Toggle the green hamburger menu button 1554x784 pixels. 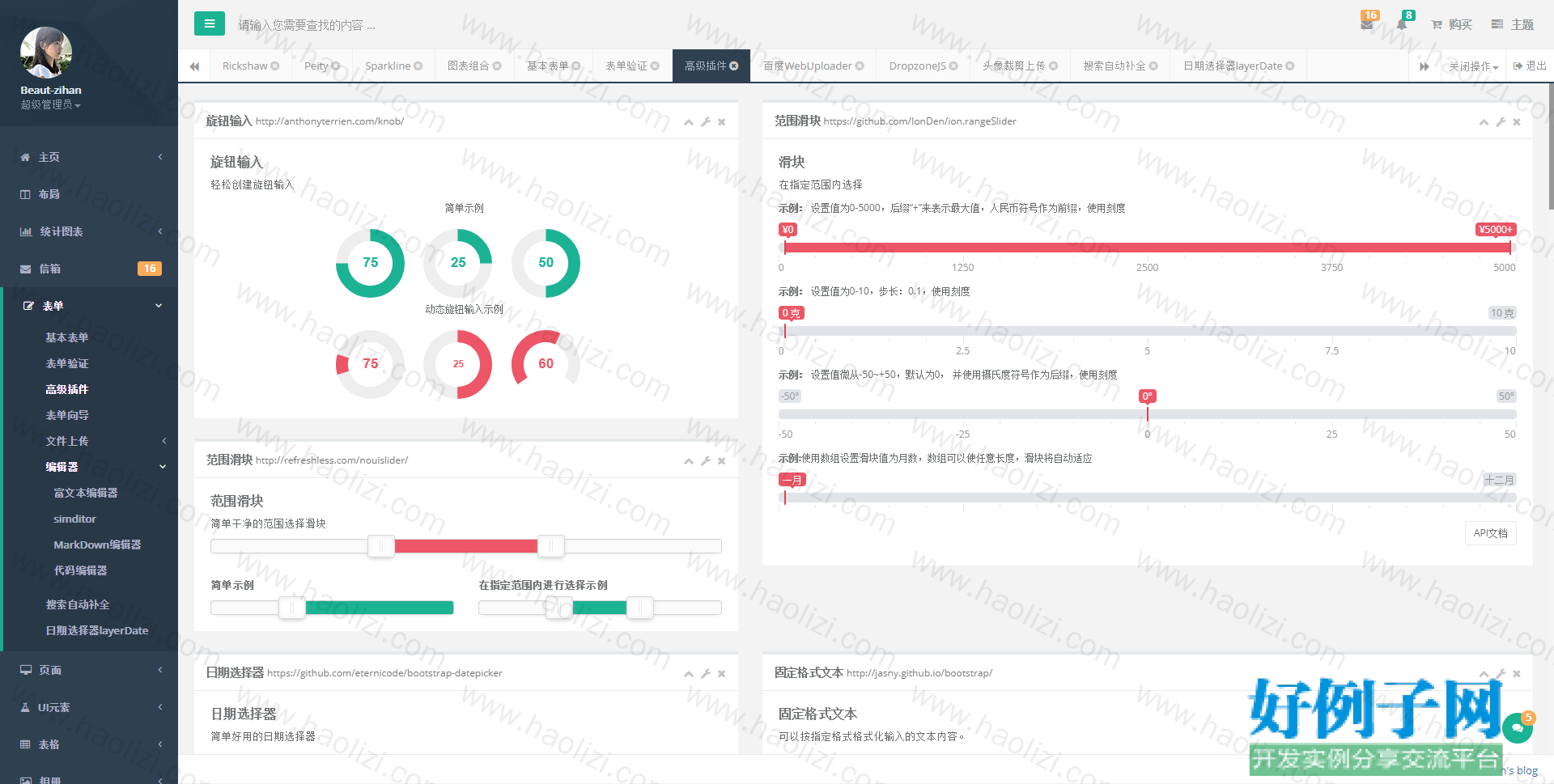(x=210, y=23)
